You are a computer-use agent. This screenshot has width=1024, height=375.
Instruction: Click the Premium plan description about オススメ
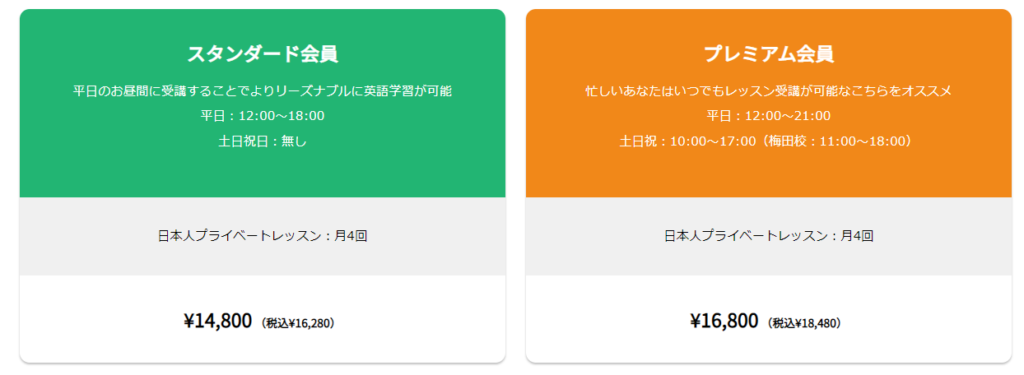[x=769, y=91]
